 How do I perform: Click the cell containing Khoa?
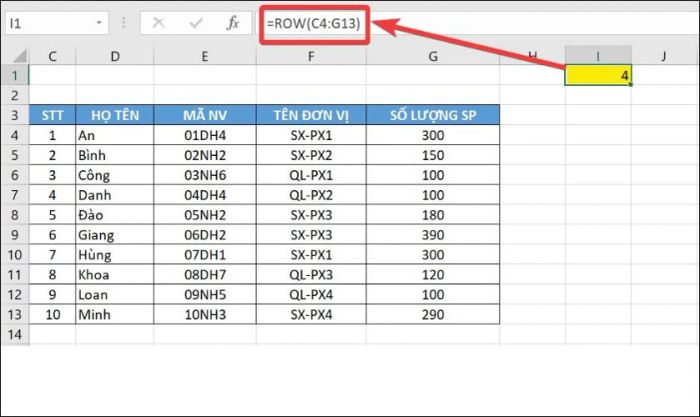coord(115,275)
